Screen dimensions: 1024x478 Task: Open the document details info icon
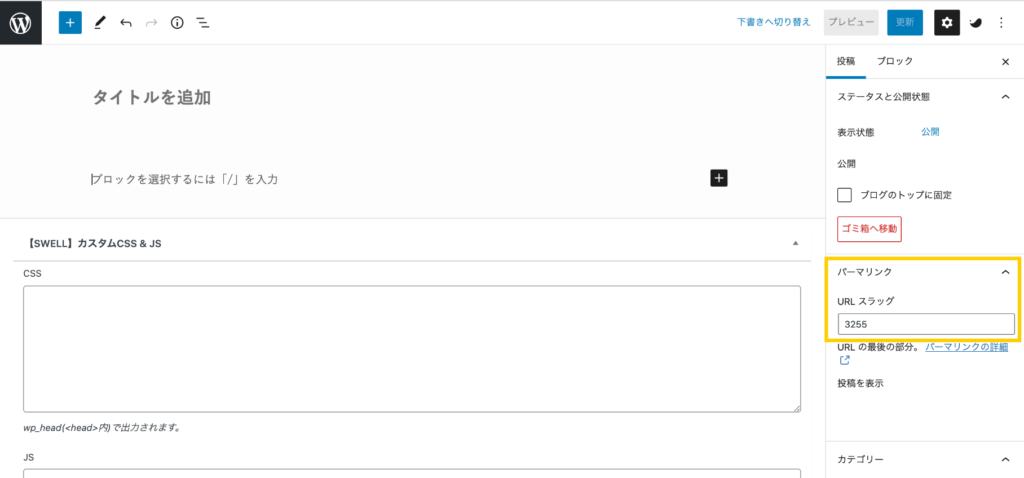[x=177, y=23]
